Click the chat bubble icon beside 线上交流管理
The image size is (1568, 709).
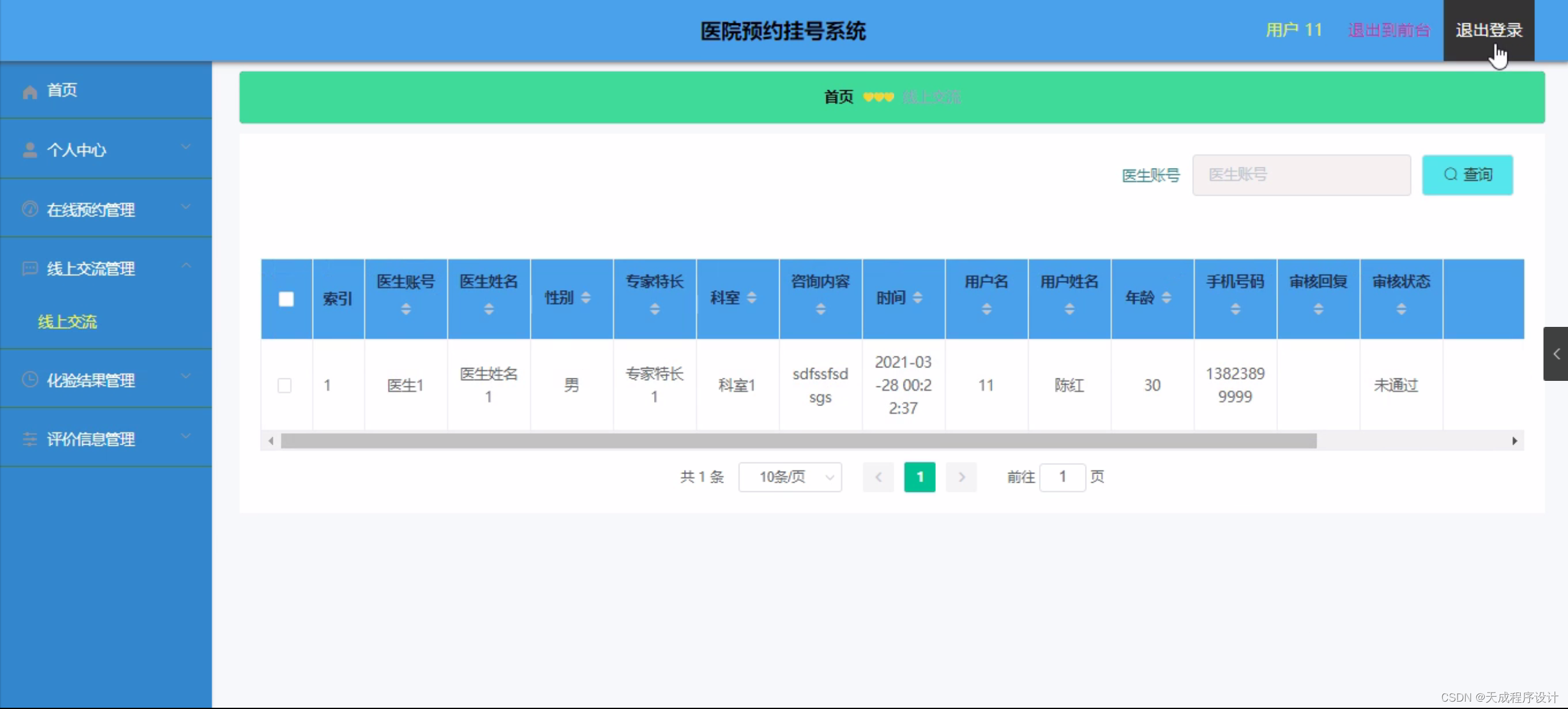click(29, 269)
